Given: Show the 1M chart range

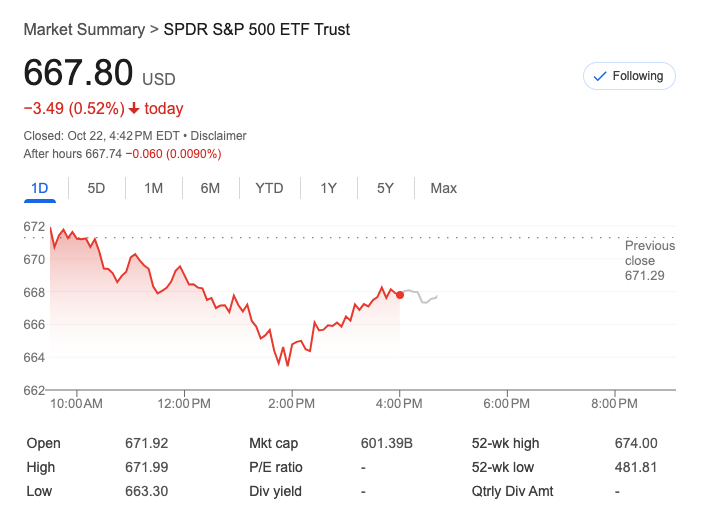Looking at the screenshot, I should (153, 188).
